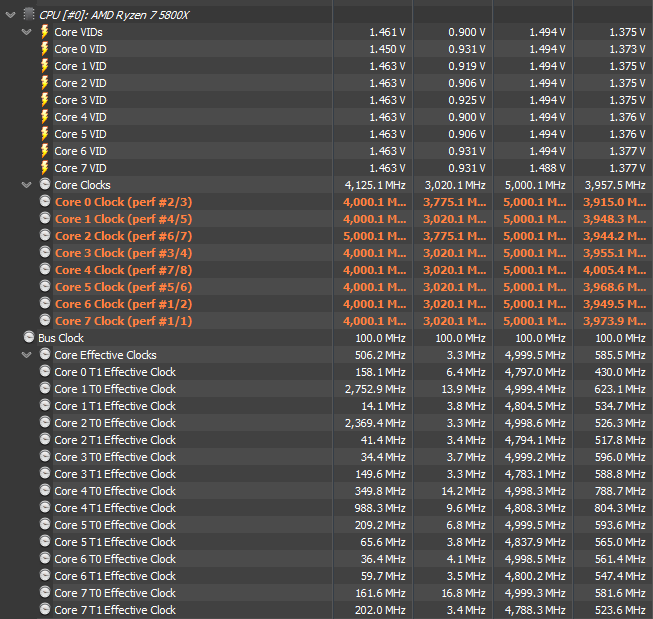Select Core 2 T0 Effective Clock label

coord(115,423)
